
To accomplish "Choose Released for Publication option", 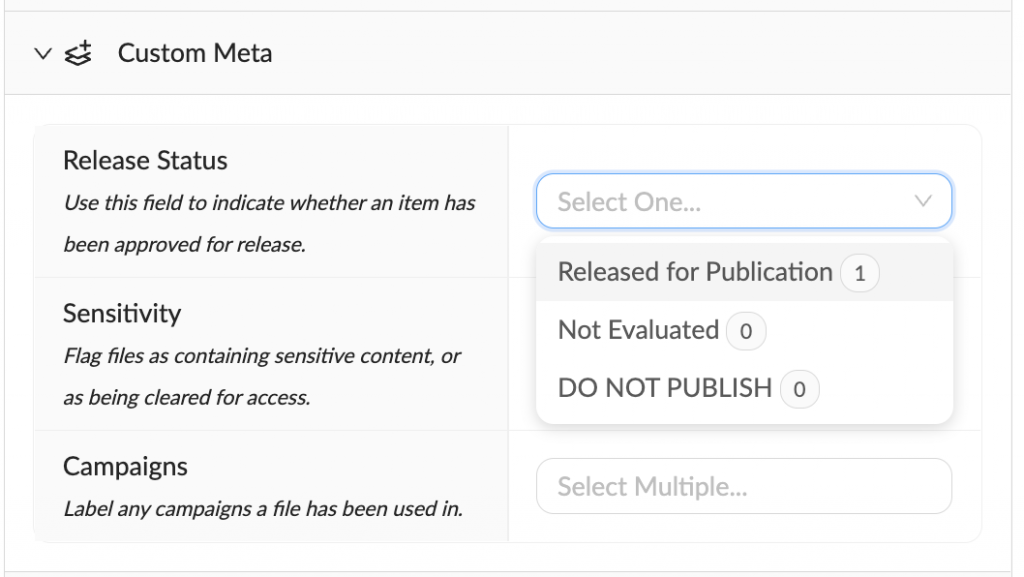I will pyautogui.click(x=695, y=272).
